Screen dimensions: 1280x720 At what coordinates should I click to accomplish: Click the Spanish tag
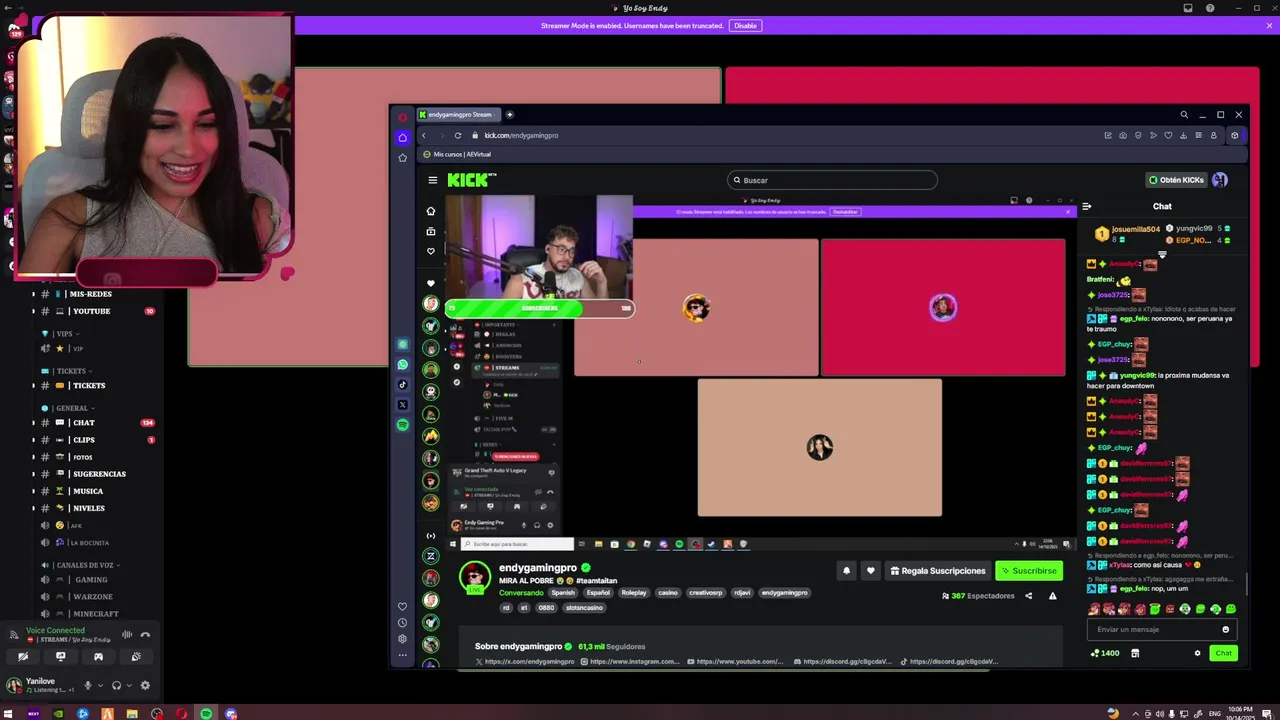563,593
